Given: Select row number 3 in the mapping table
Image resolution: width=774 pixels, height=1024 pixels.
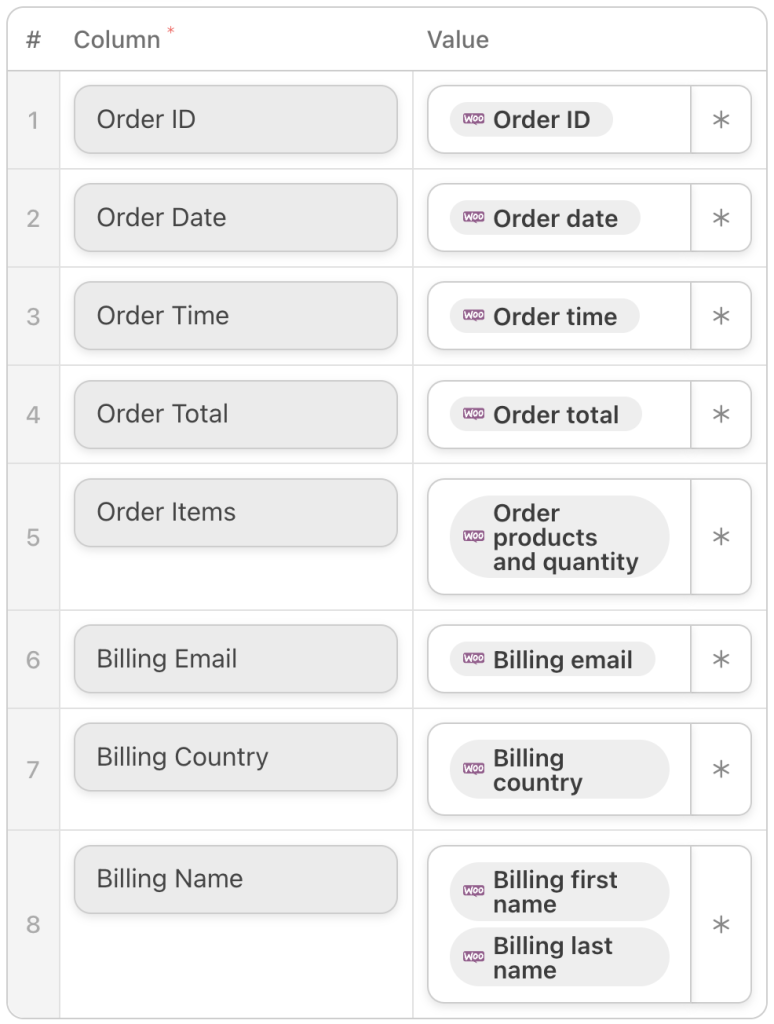Looking at the screenshot, I should pyautogui.click(x=33, y=316).
